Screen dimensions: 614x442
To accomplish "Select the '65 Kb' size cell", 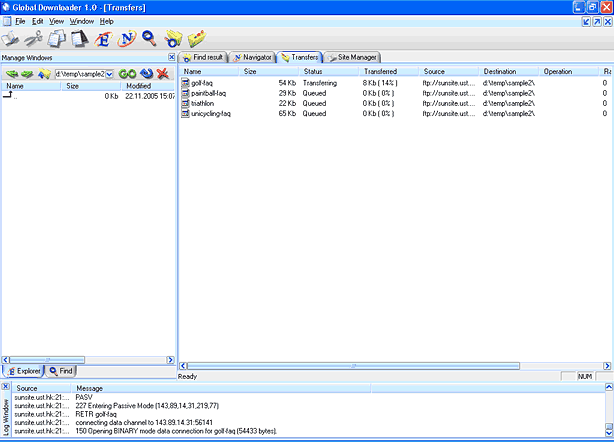I will click(x=287, y=114).
